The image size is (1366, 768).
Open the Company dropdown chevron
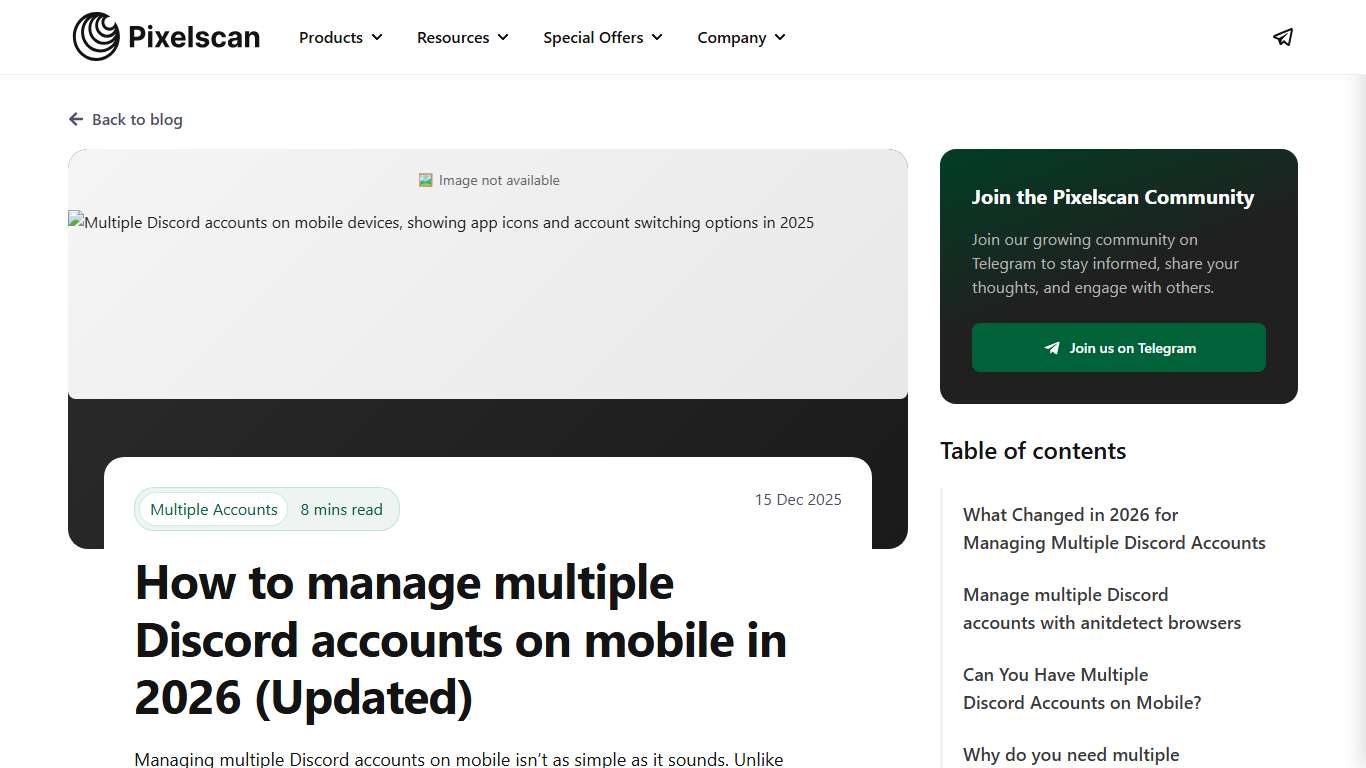pos(779,37)
